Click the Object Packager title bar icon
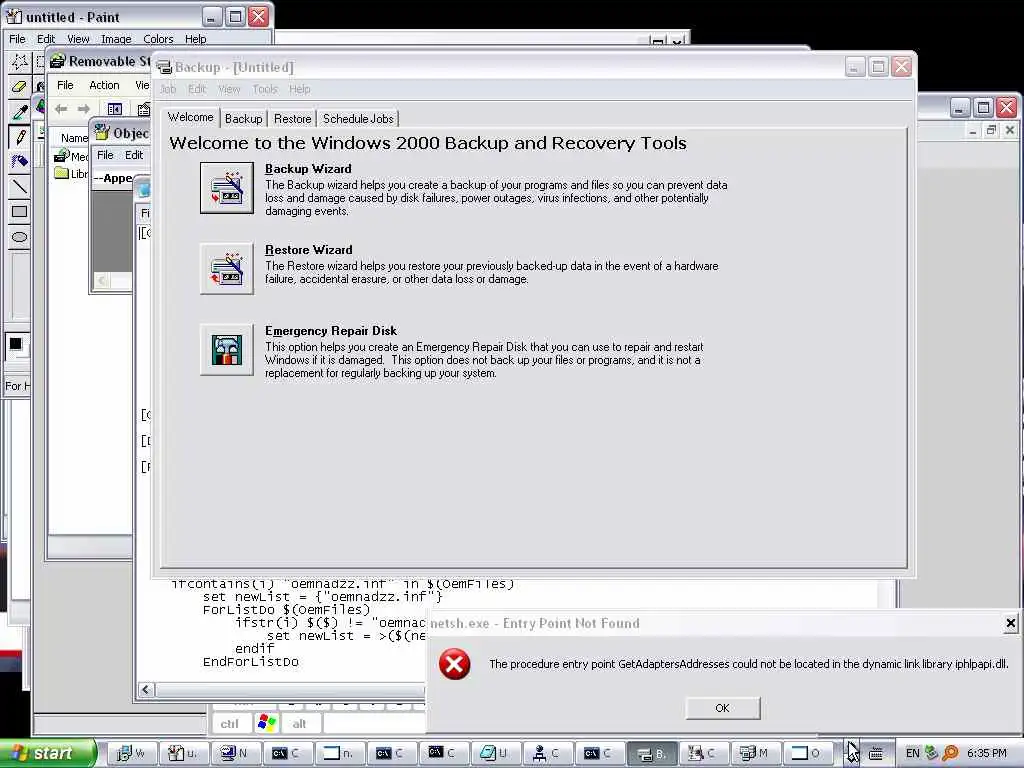 tap(102, 133)
